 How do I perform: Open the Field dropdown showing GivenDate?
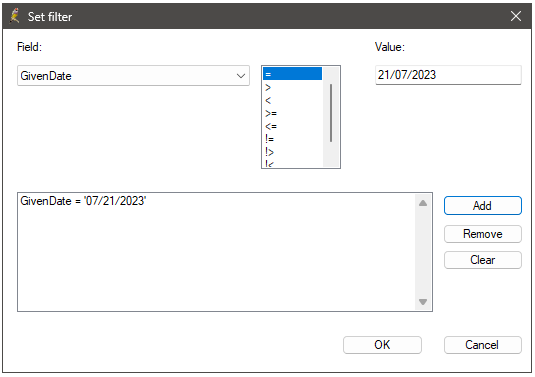[x=133, y=75]
